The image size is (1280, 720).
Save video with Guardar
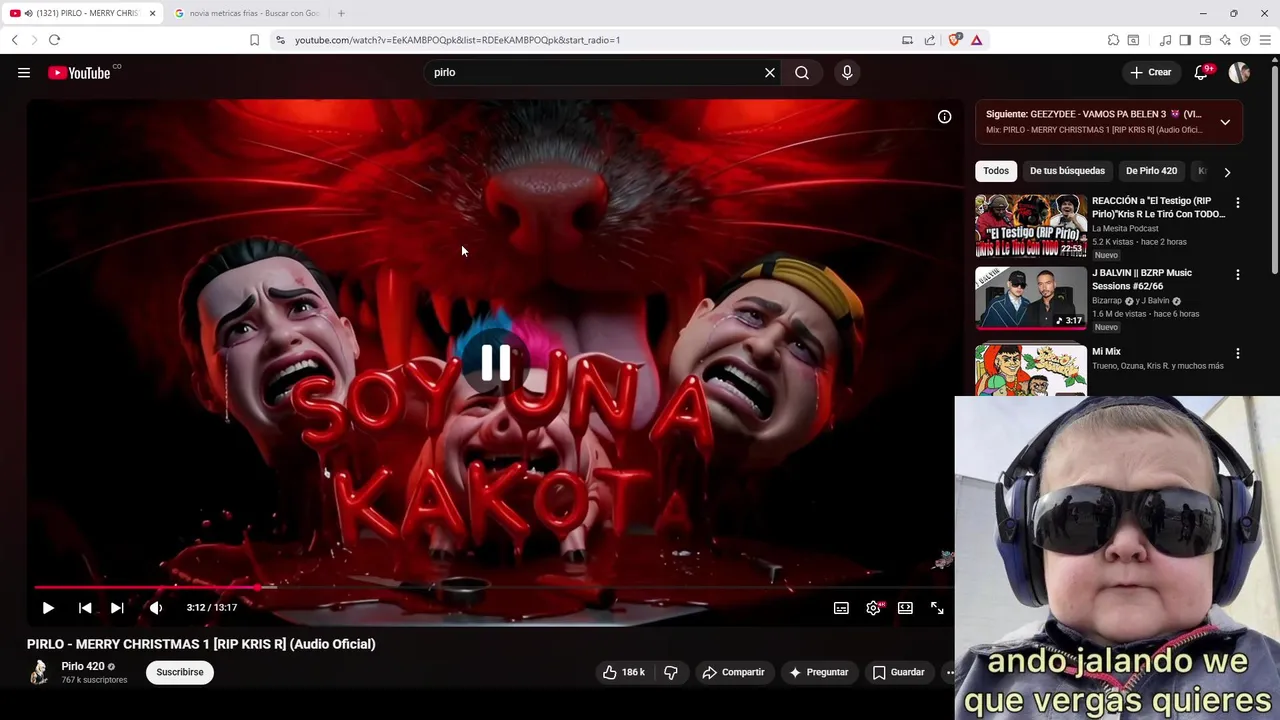pyautogui.click(x=898, y=672)
